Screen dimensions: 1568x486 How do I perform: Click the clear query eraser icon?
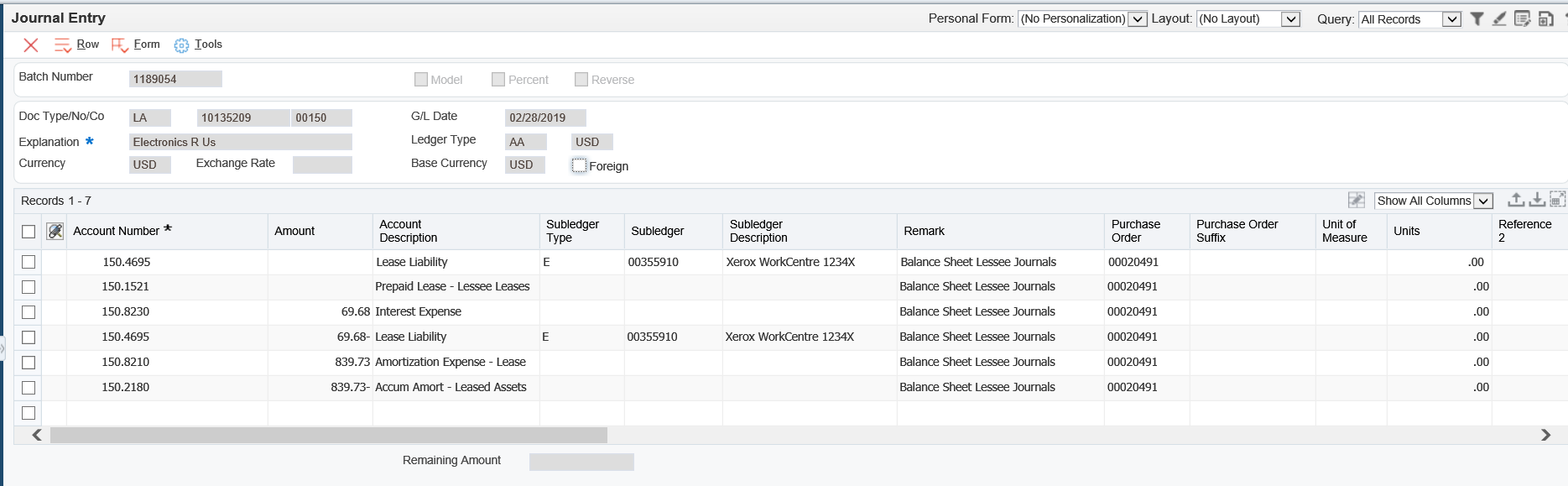[x=1499, y=18]
